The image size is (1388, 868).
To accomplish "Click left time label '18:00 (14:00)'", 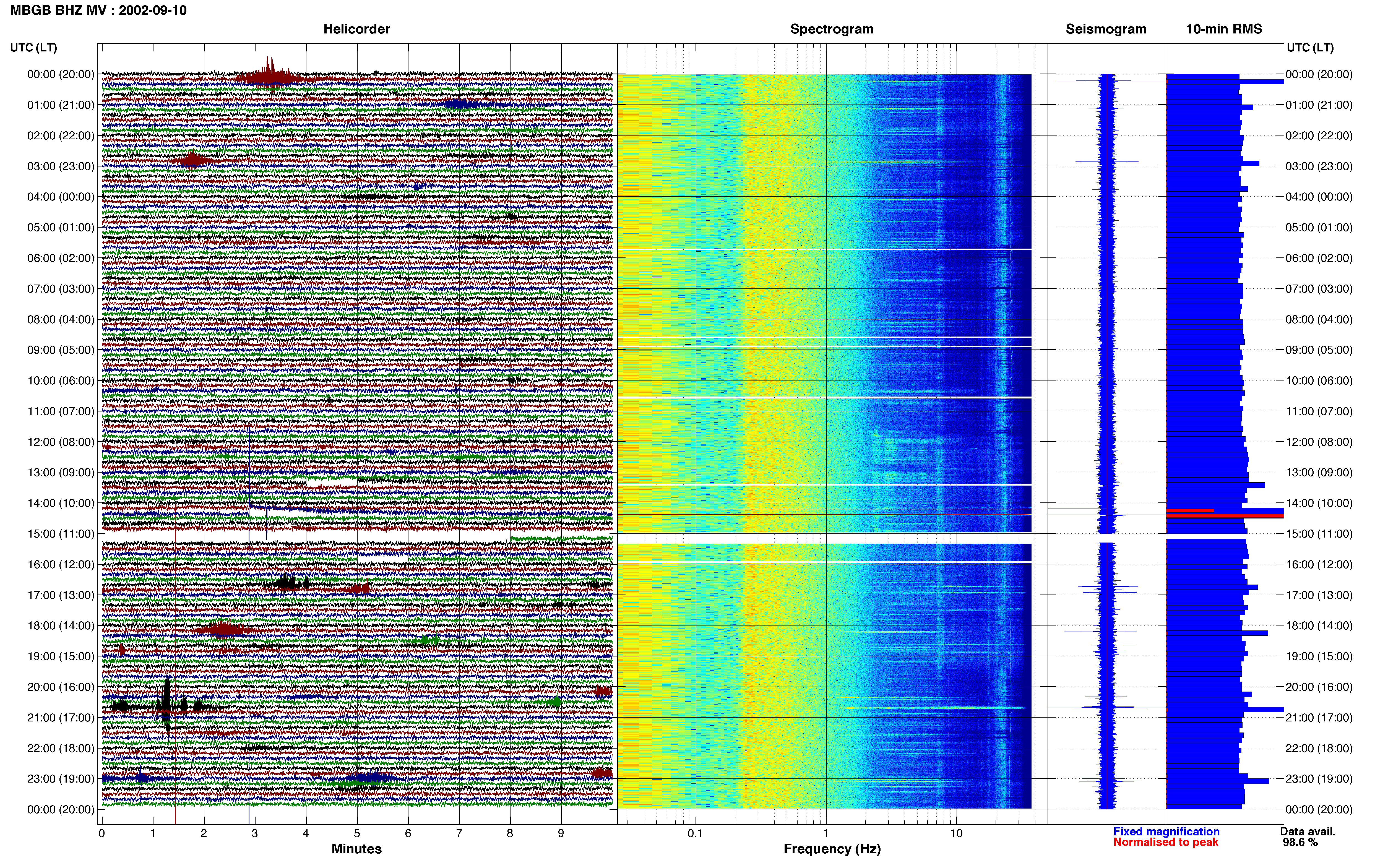I will pos(61,626).
